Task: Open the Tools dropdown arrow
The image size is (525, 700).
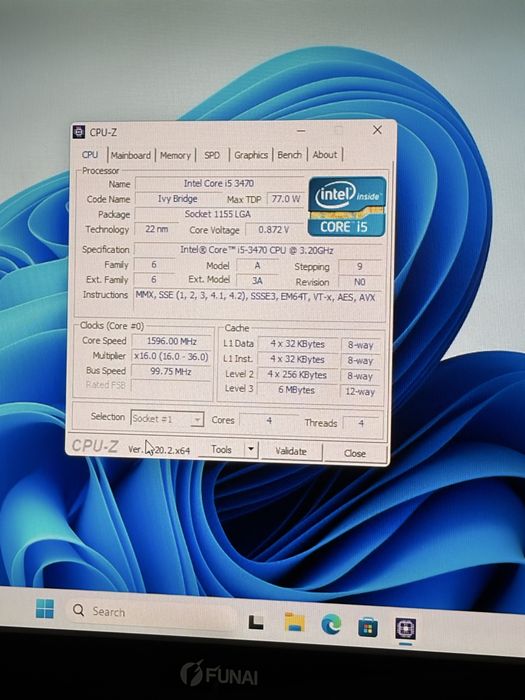Action: [x=251, y=449]
